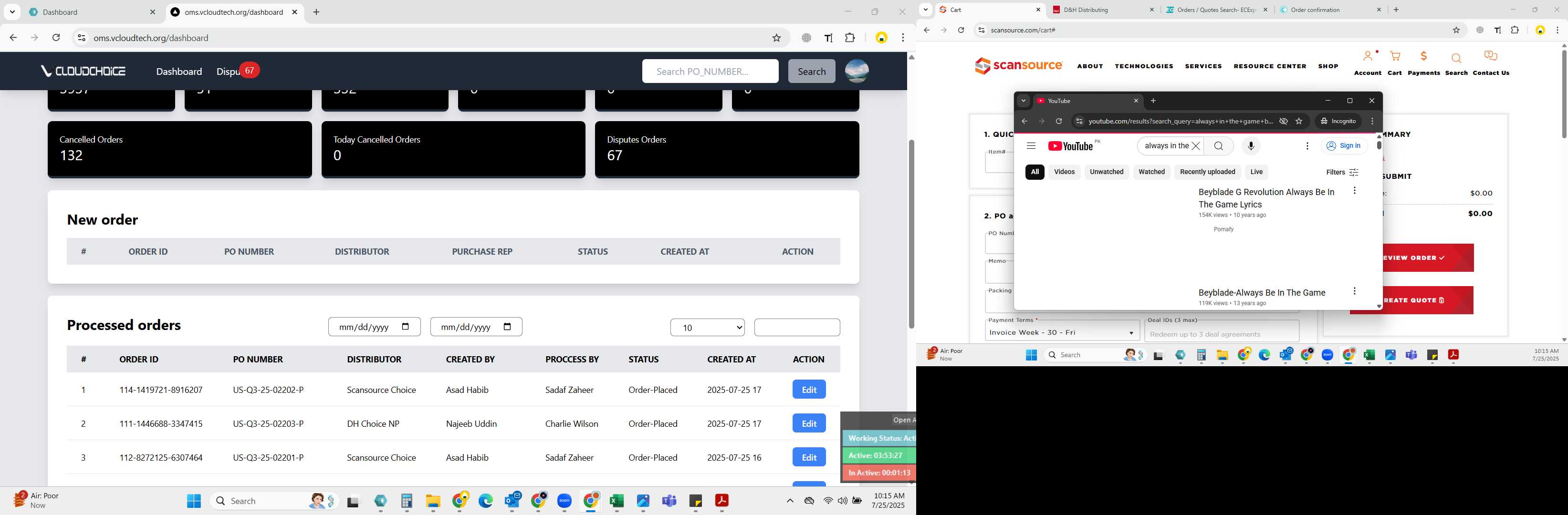Select the Recently uploaded filter chip
Image resolution: width=1568 pixels, height=515 pixels.
pos(1207,172)
